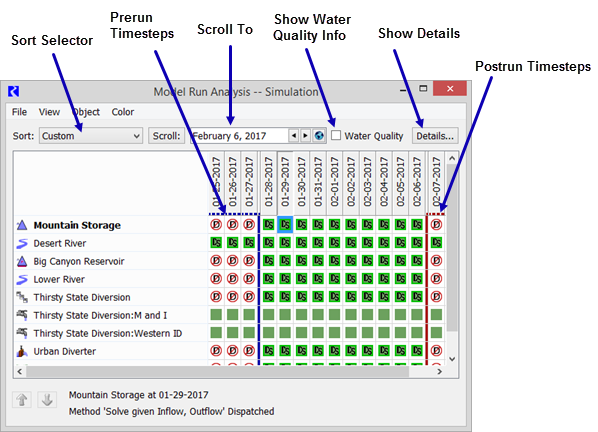Screen dimensions: 598x432
Task: Open the Sort dropdown showing Custom
Action: pos(91,136)
